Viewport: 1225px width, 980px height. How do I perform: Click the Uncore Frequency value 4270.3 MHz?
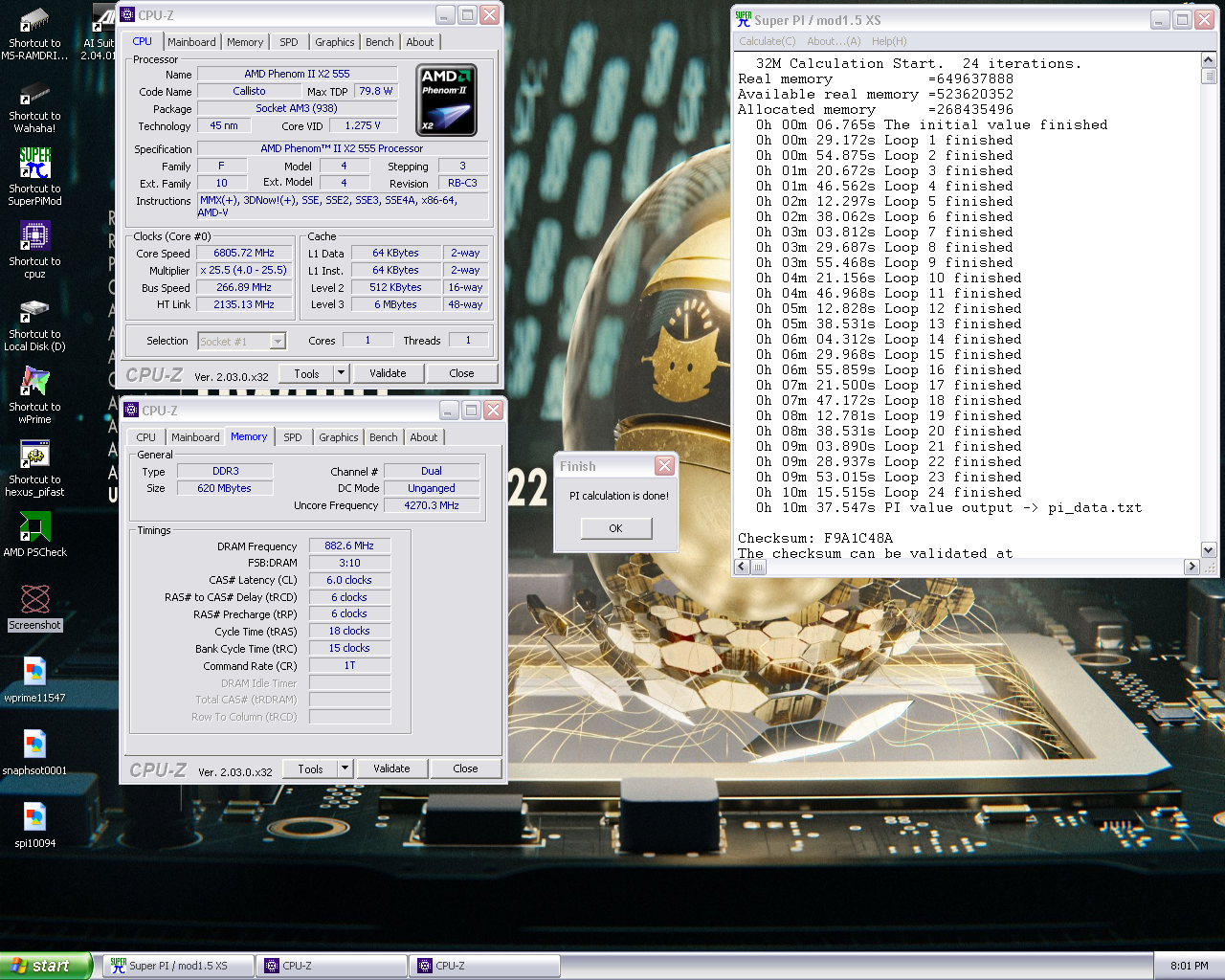click(432, 505)
